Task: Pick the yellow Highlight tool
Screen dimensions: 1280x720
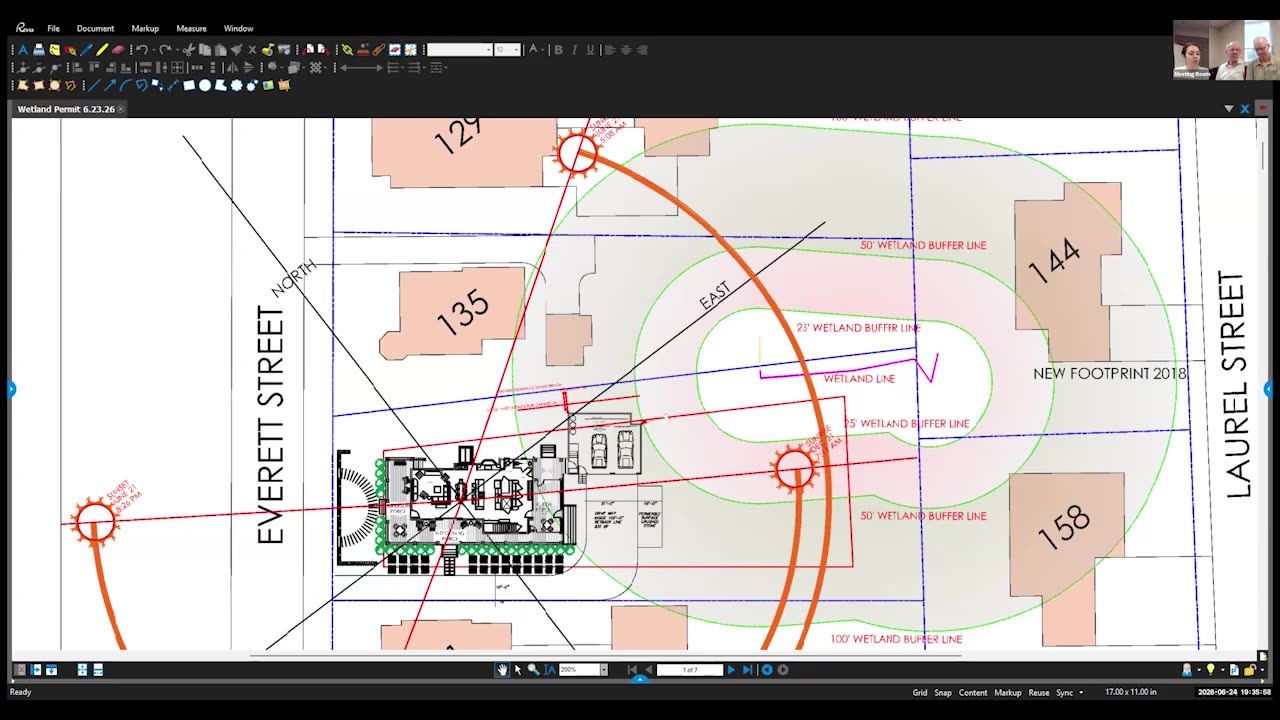Action: (102, 50)
